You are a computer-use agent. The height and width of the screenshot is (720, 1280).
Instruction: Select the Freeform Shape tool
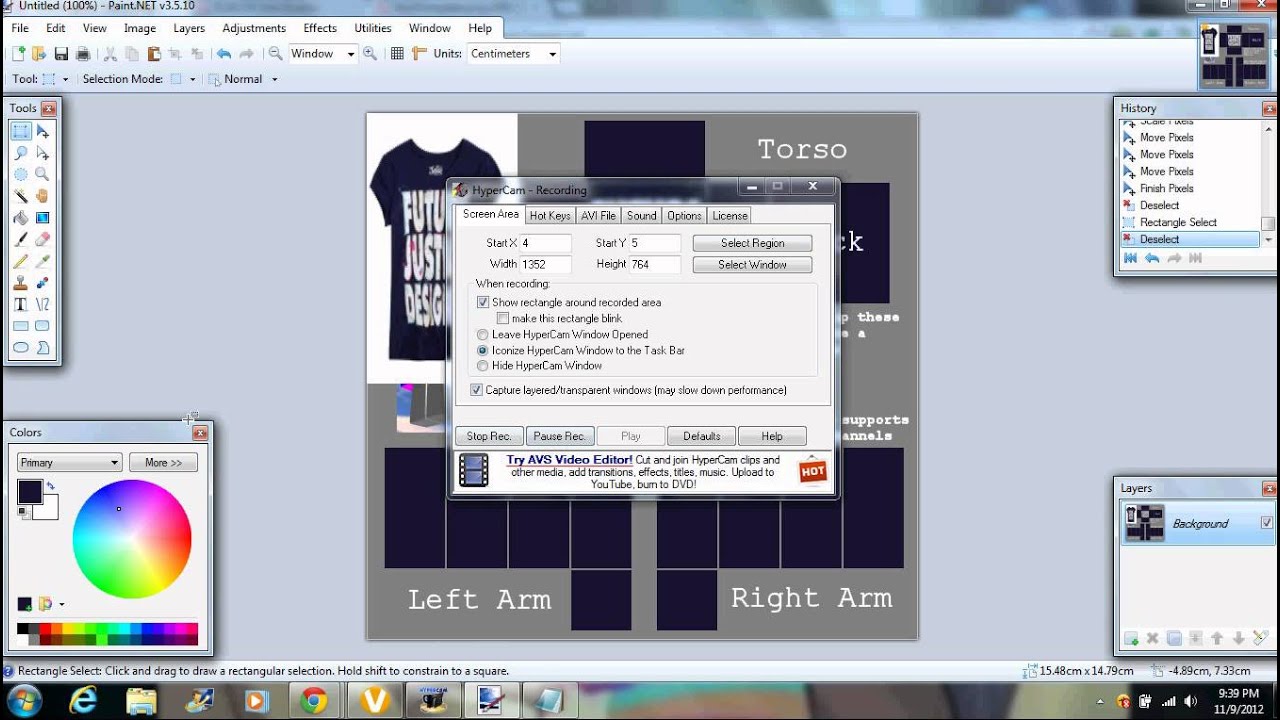(x=42, y=348)
